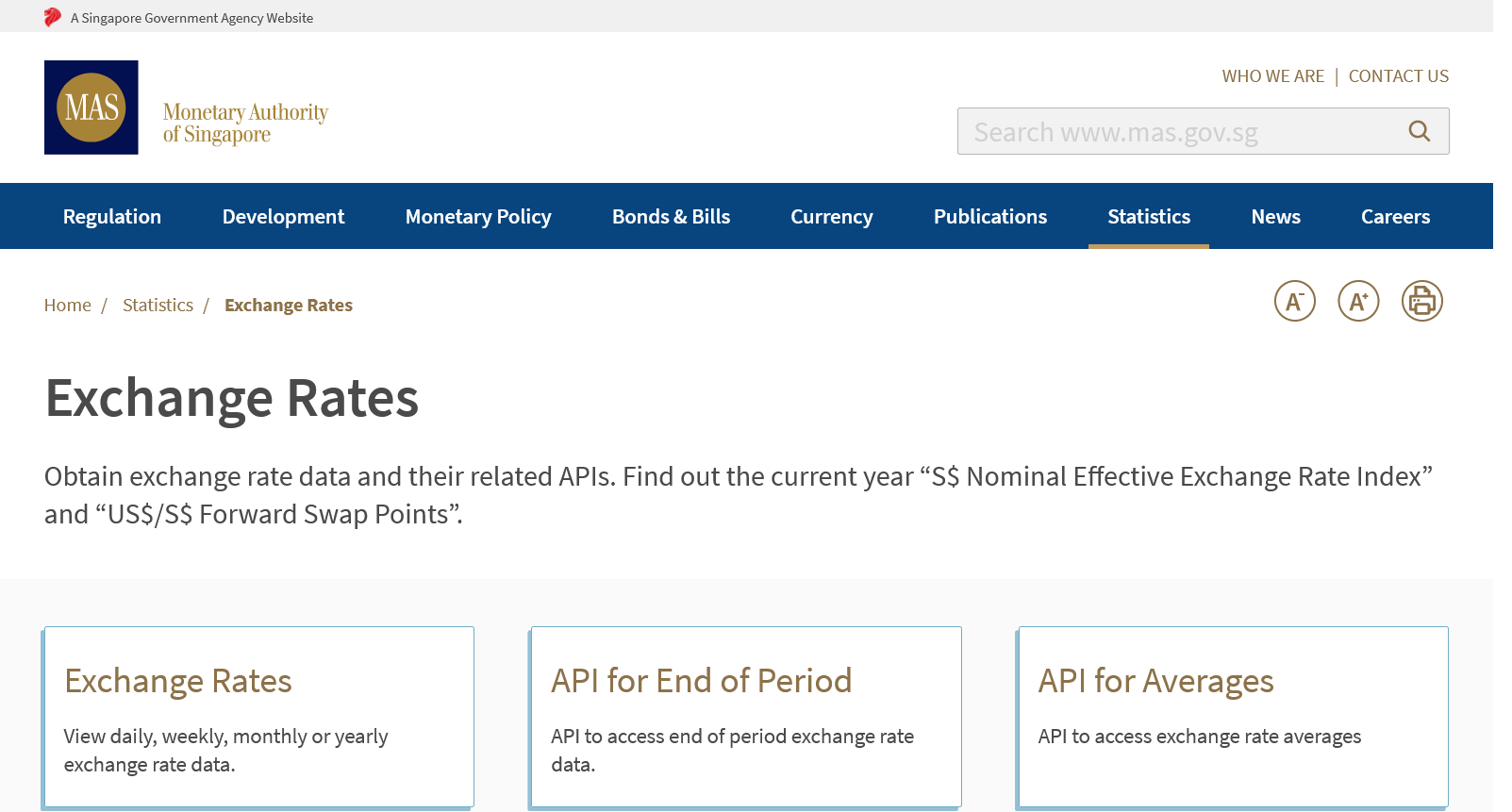The width and height of the screenshot is (1512, 812).
Task: Visit the Careers page
Action: coord(1395,217)
